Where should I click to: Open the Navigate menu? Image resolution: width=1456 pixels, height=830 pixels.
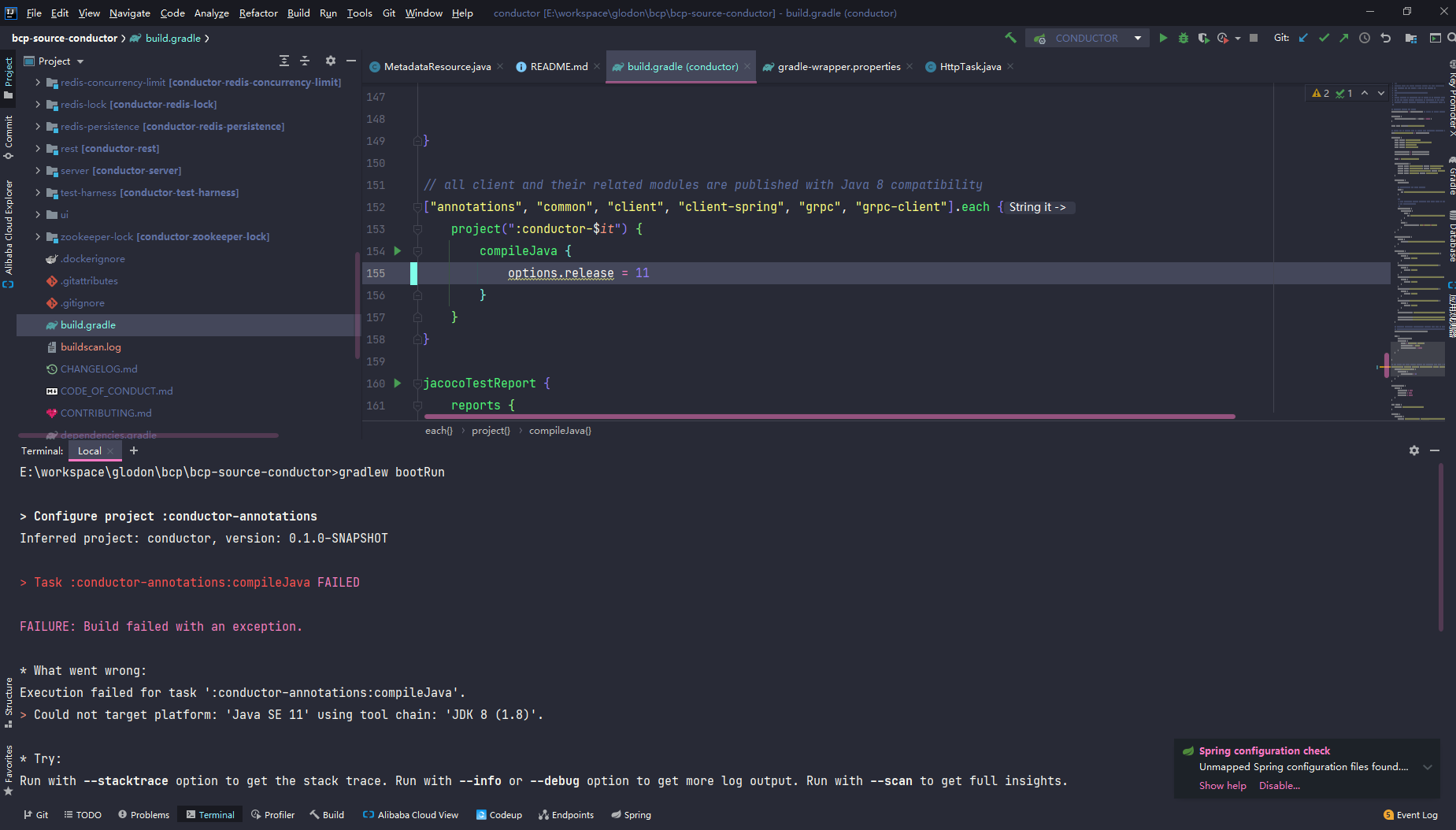pos(129,13)
